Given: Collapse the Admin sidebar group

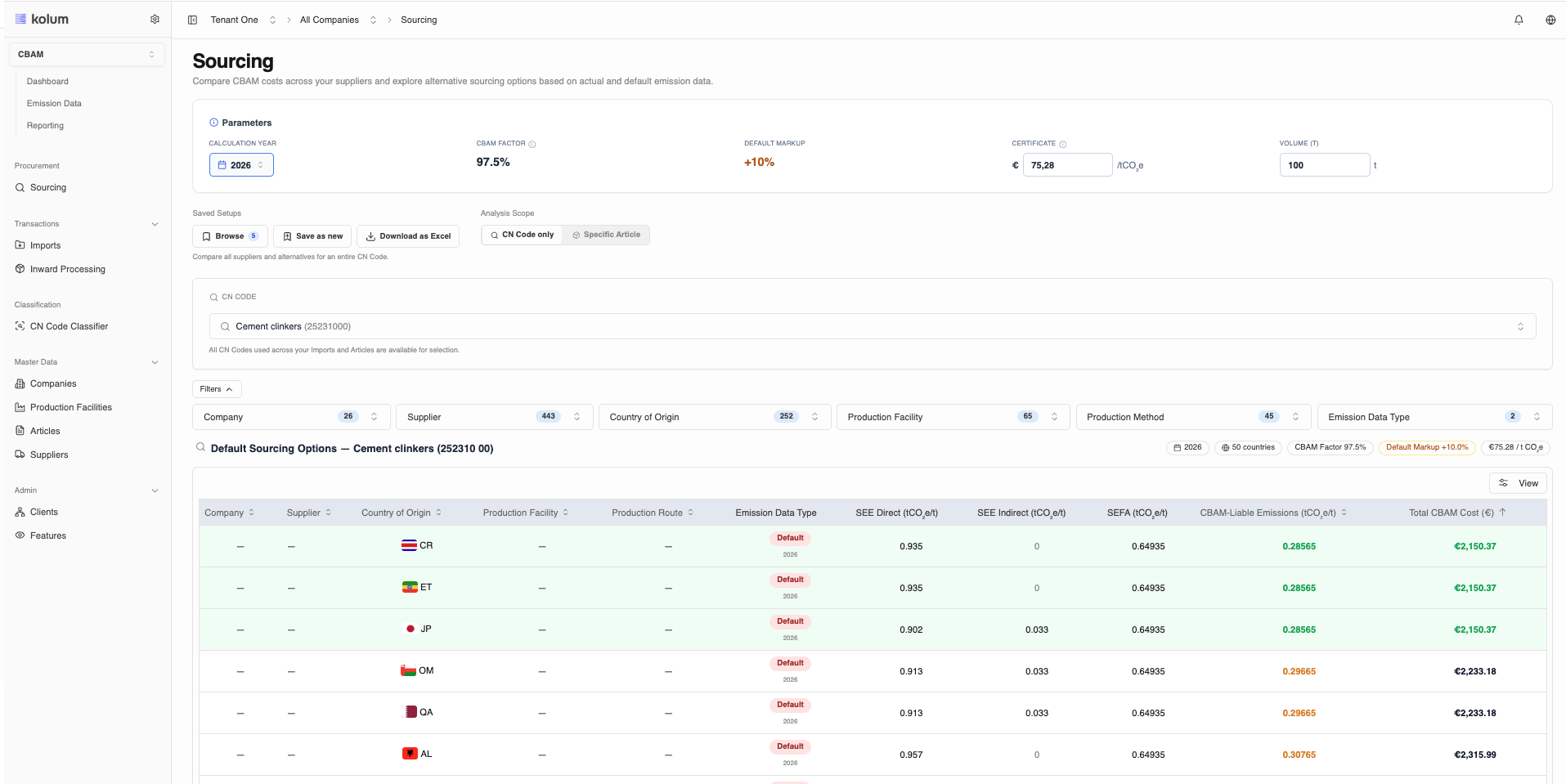Looking at the screenshot, I should tap(155, 491).
